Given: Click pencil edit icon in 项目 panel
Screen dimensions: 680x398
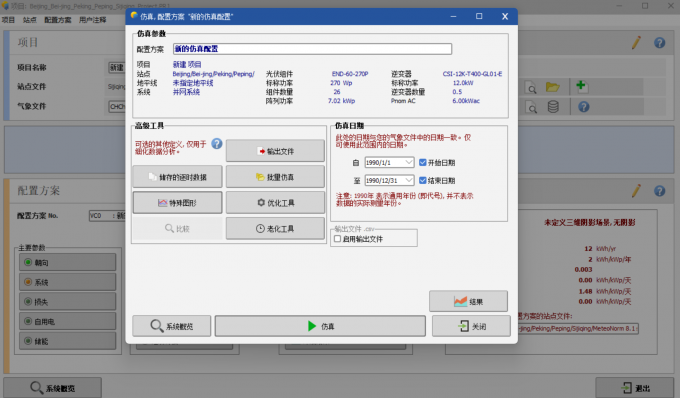Looking at the screenshot, I should coord(636,42).
